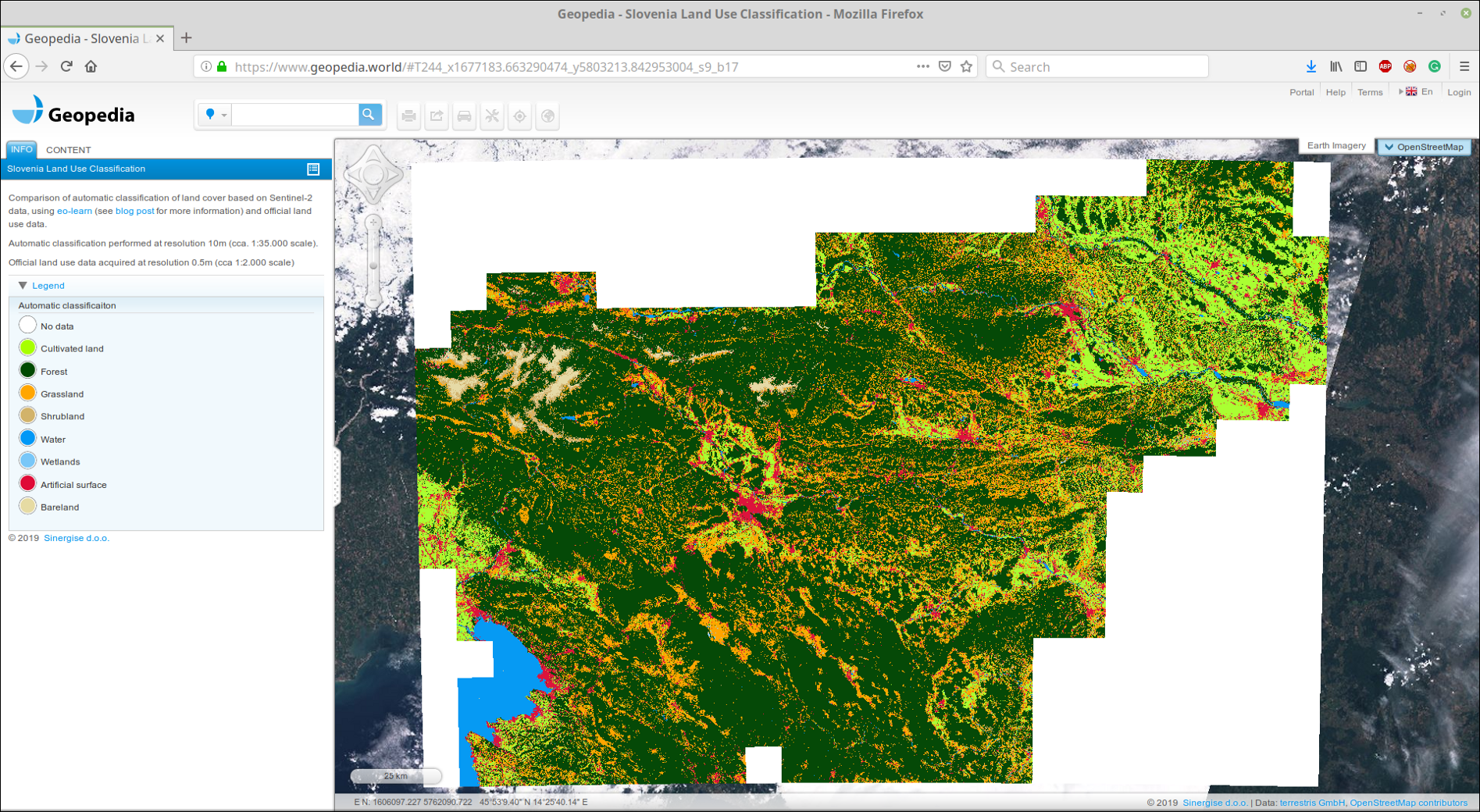This screenshot has height=812, width=1480.
Task: Open the eo-learn link
Action: click(x=74, y=211)
